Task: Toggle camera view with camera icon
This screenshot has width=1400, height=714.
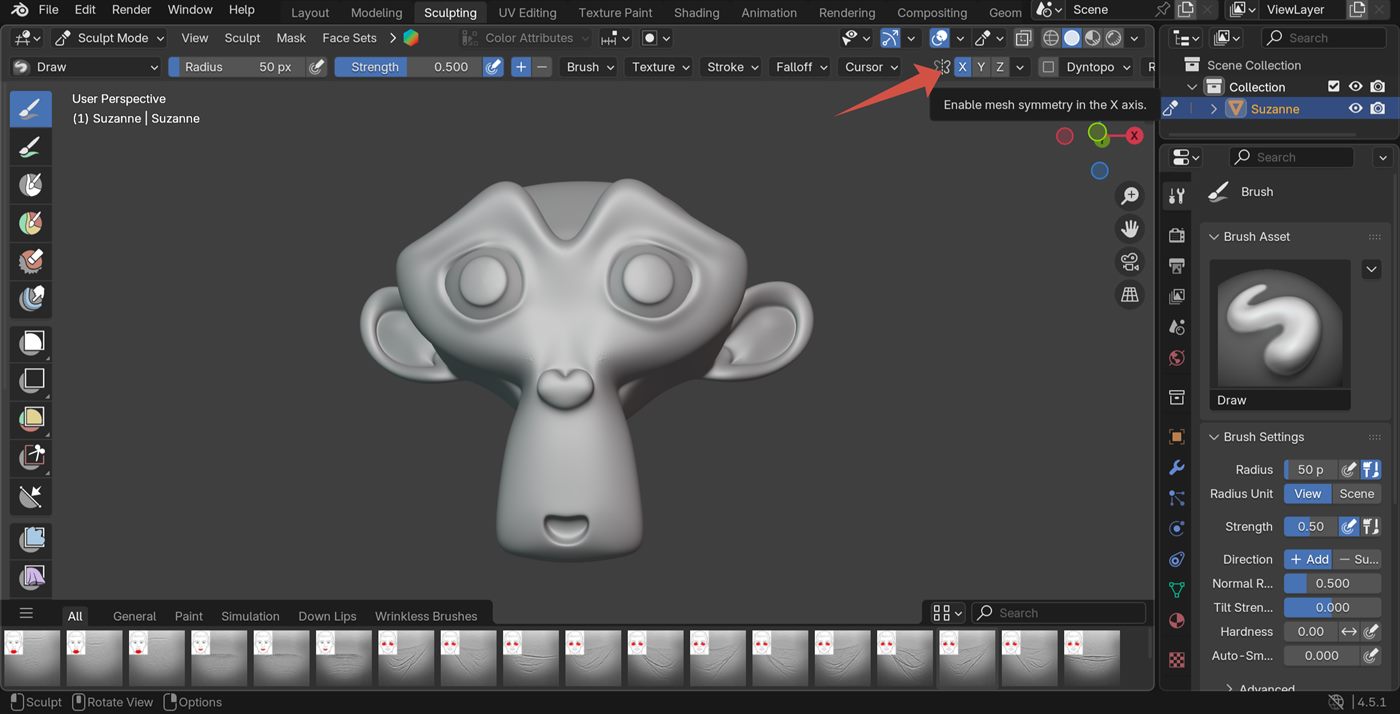Action: tap(1130, 262)
